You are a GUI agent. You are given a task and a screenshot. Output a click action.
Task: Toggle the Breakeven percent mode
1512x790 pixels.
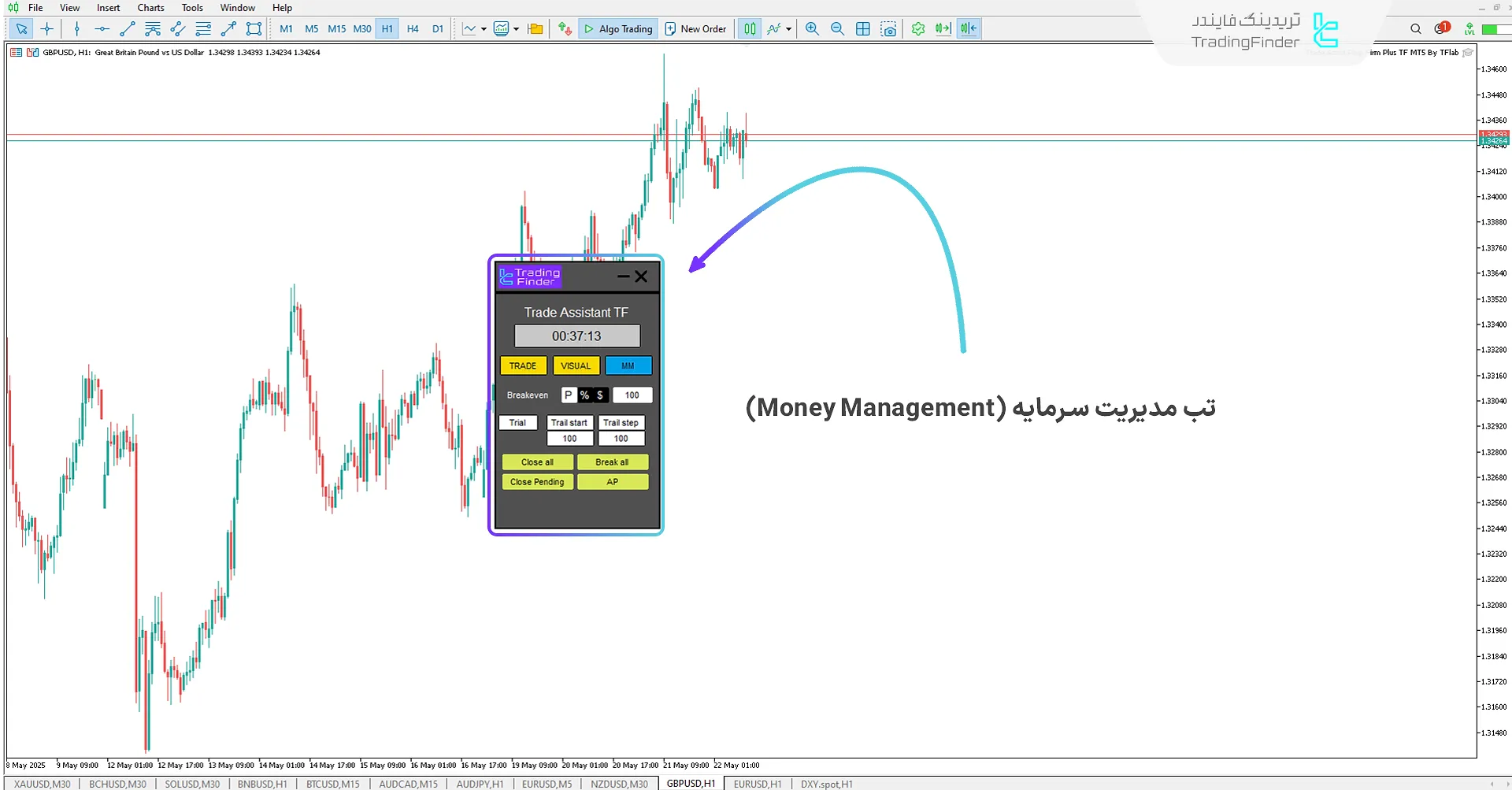click(x=584, y=395)
